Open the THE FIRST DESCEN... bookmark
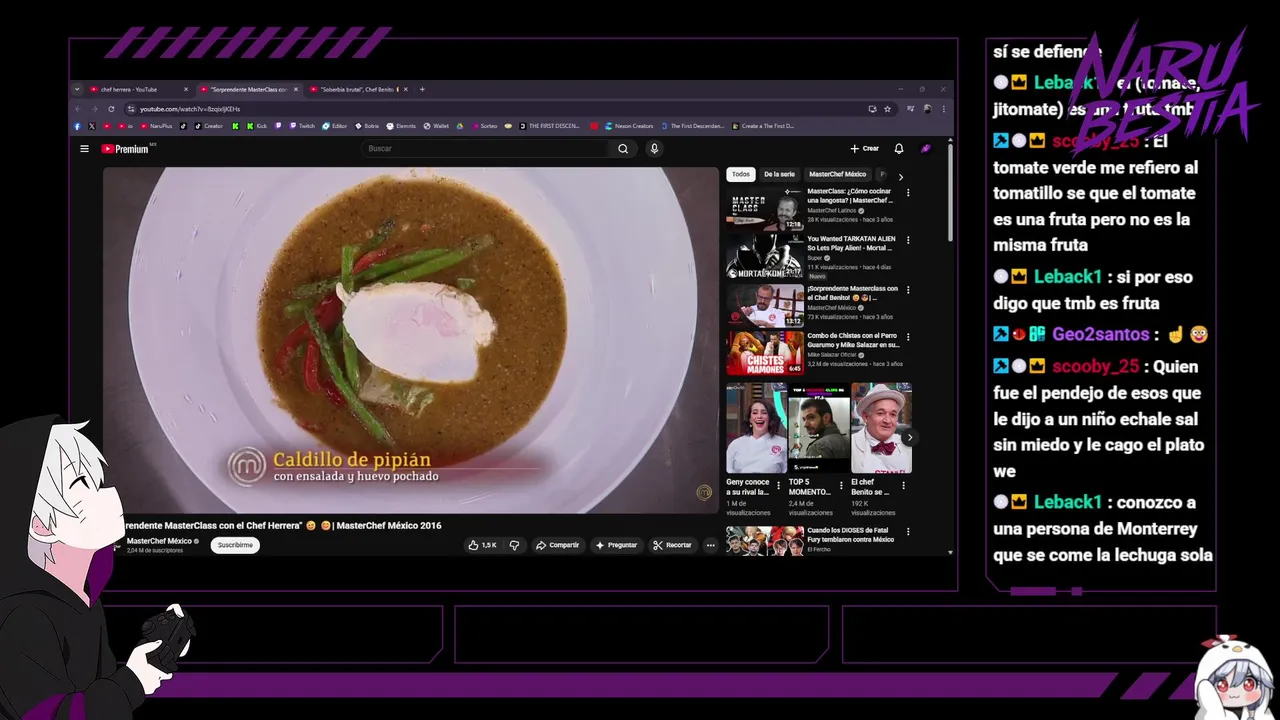Viewport: 1280px width, 720px height. 549,126
